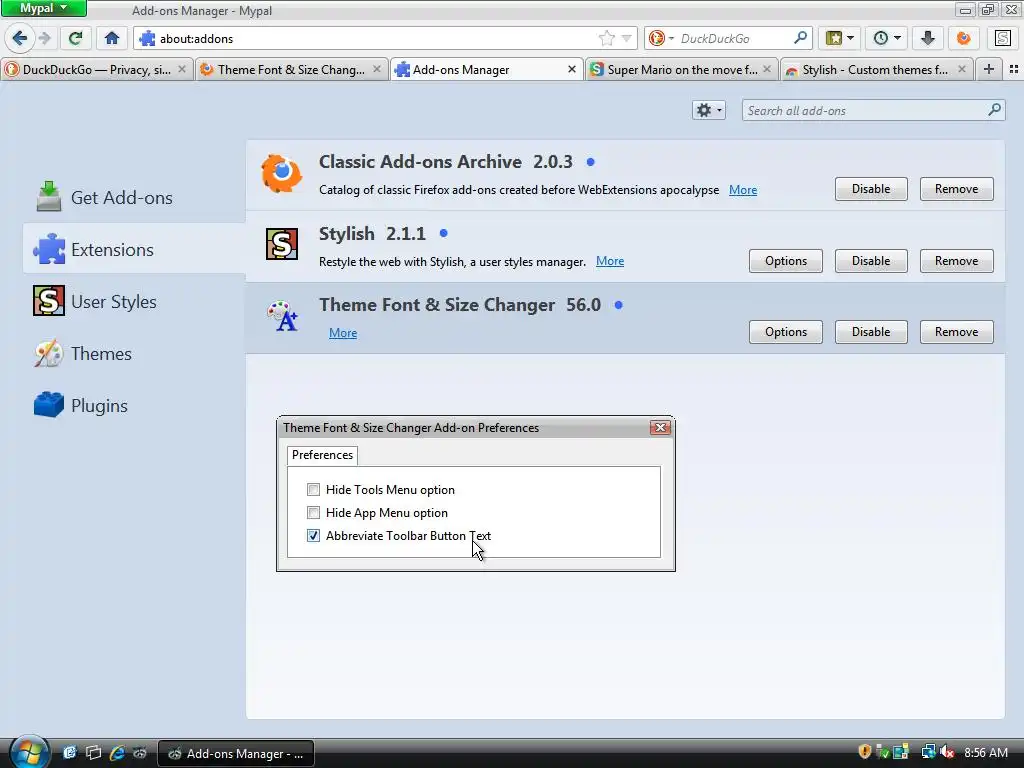Click the Stylish extension icon
1024x768 pixels.
click(281, 244)
